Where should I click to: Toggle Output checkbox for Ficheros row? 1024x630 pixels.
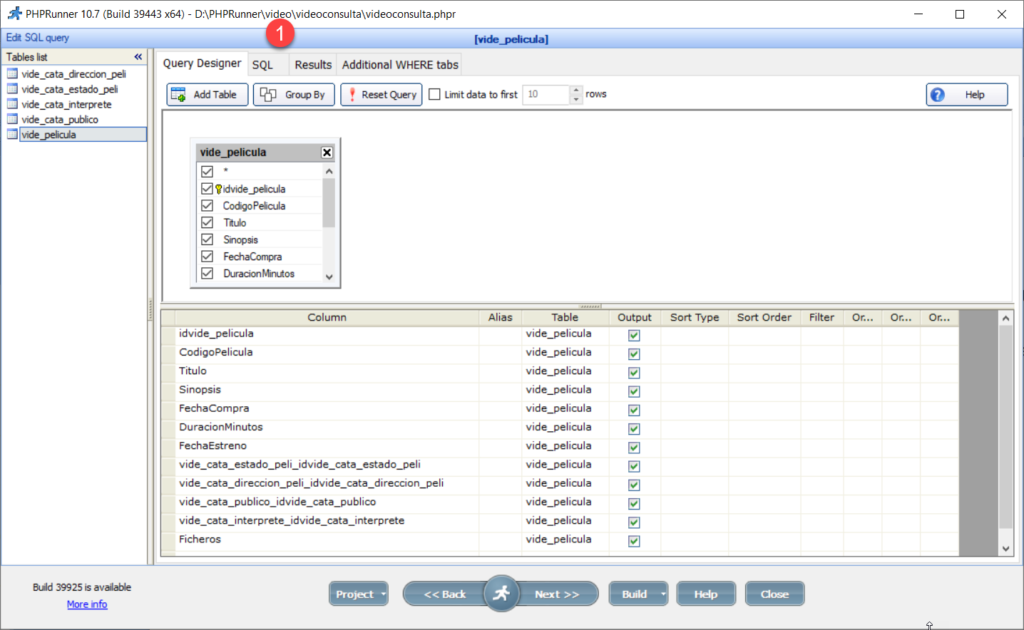point(634,540)
